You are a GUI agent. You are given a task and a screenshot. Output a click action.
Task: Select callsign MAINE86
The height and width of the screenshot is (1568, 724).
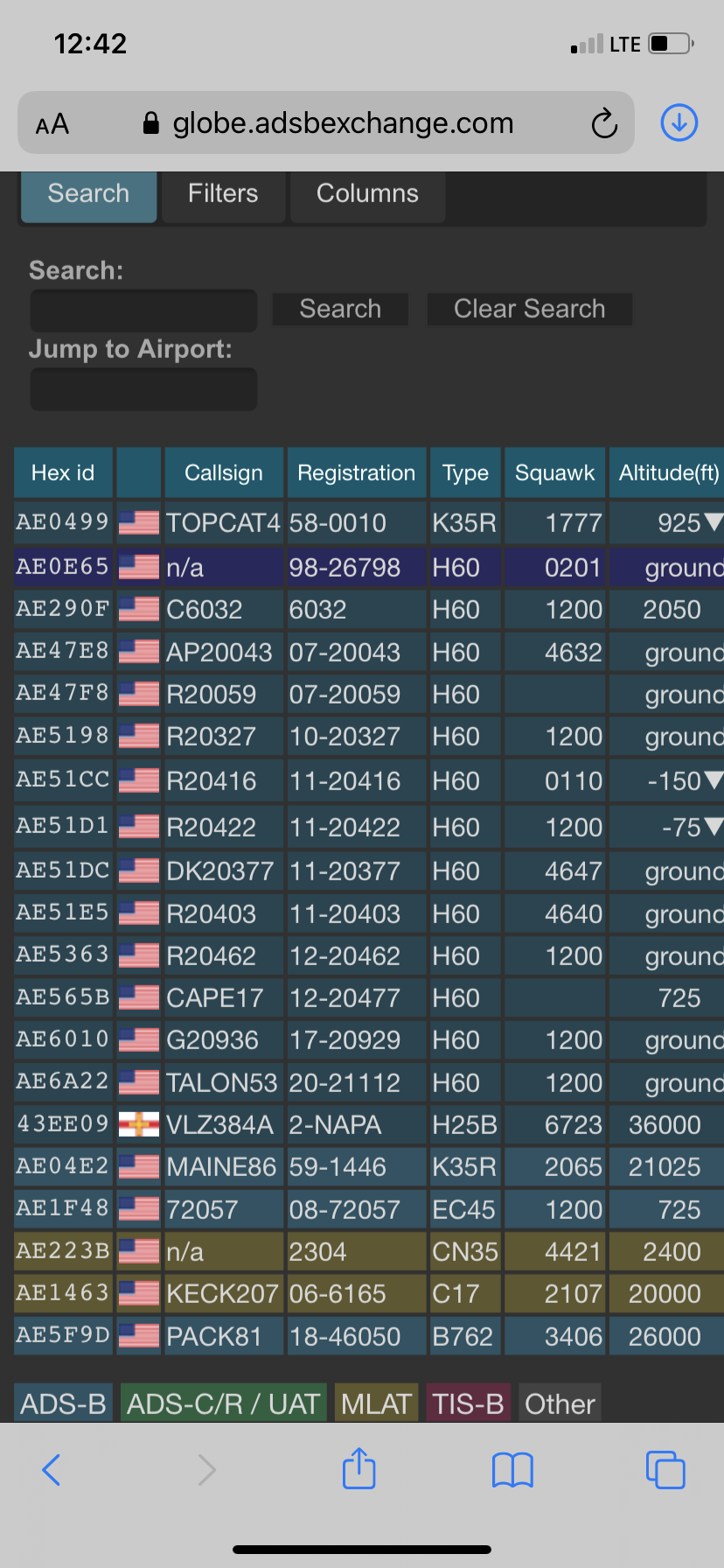point(221,1166)
